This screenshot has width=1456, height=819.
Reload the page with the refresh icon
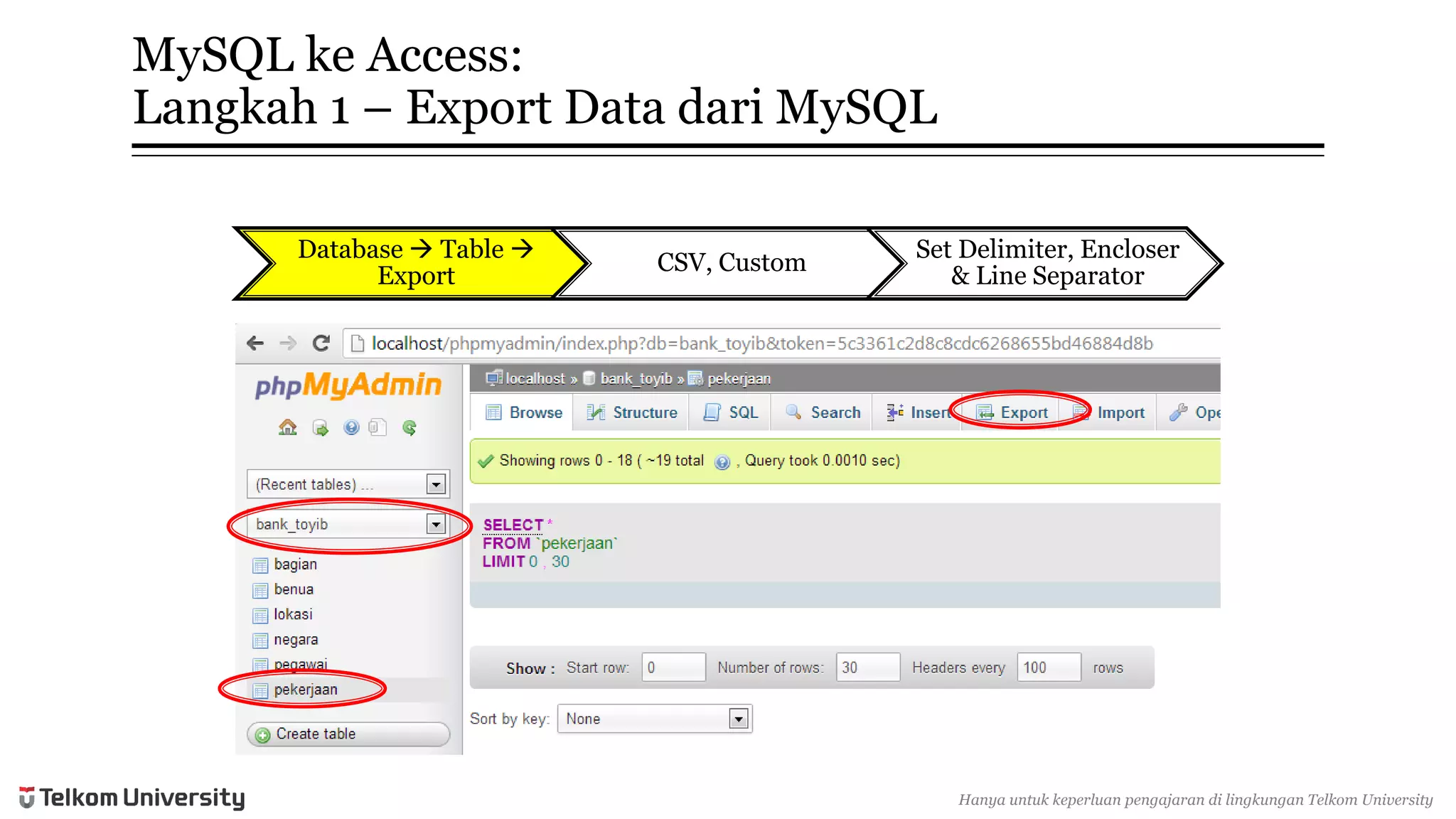[321, 343]
